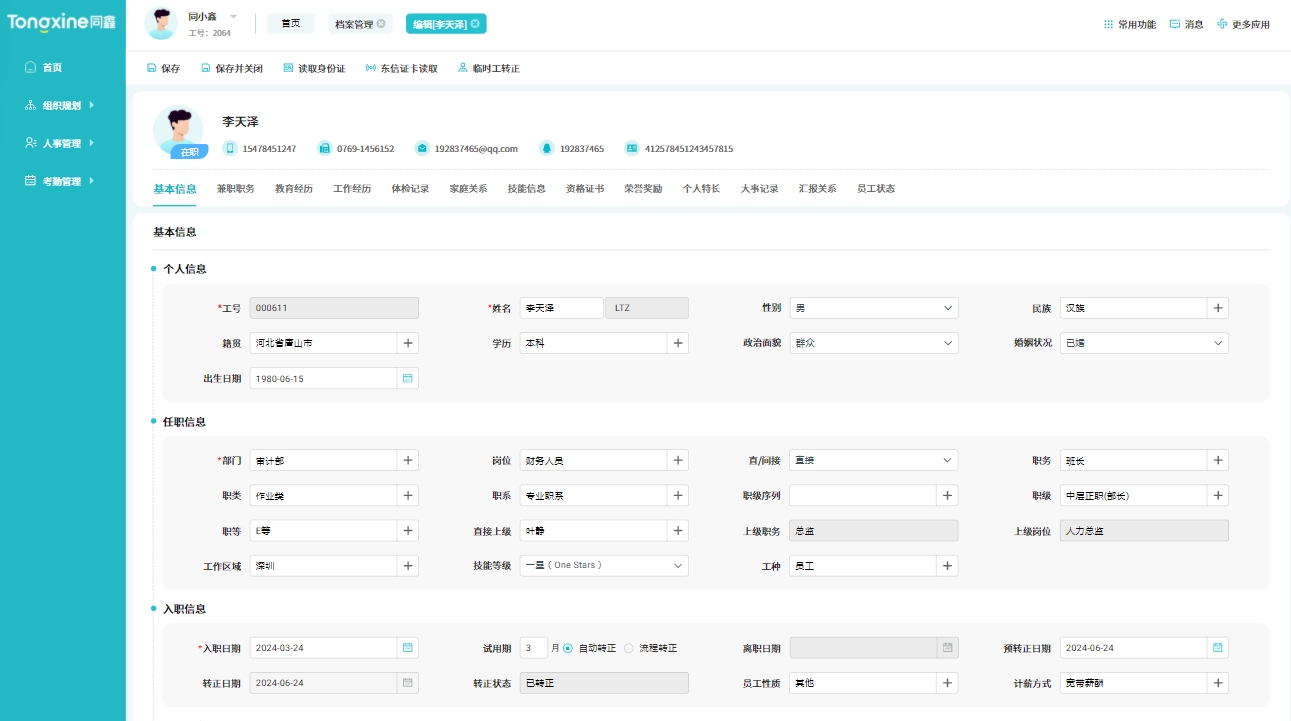The height and width of the screenshot is (721, 1291).
Task: Click the email address 192837465@qq.com
Action: pos(475,149)
